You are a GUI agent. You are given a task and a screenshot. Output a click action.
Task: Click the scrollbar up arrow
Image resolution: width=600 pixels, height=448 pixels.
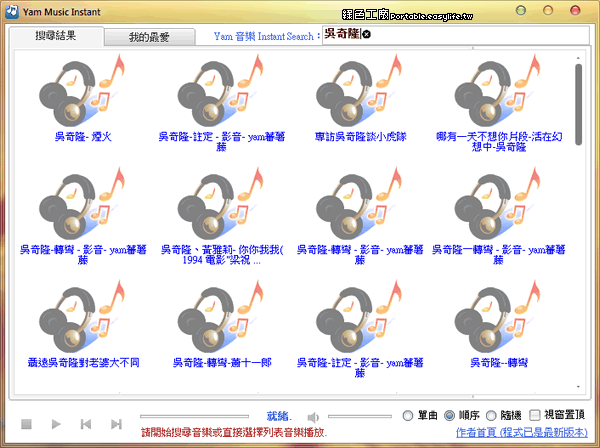pyautogui.click(x=578, y=58)
